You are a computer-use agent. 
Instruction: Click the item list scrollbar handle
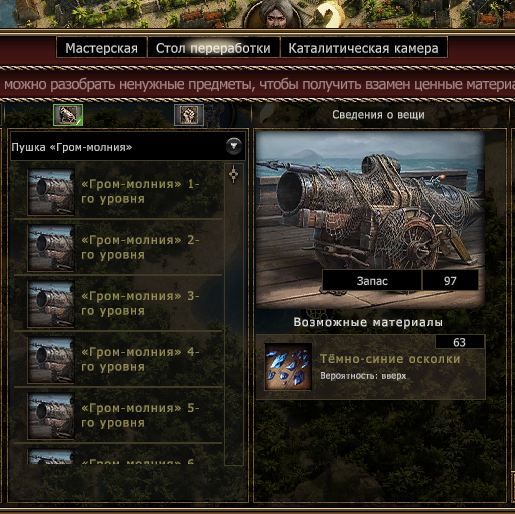tap(234, 174)
